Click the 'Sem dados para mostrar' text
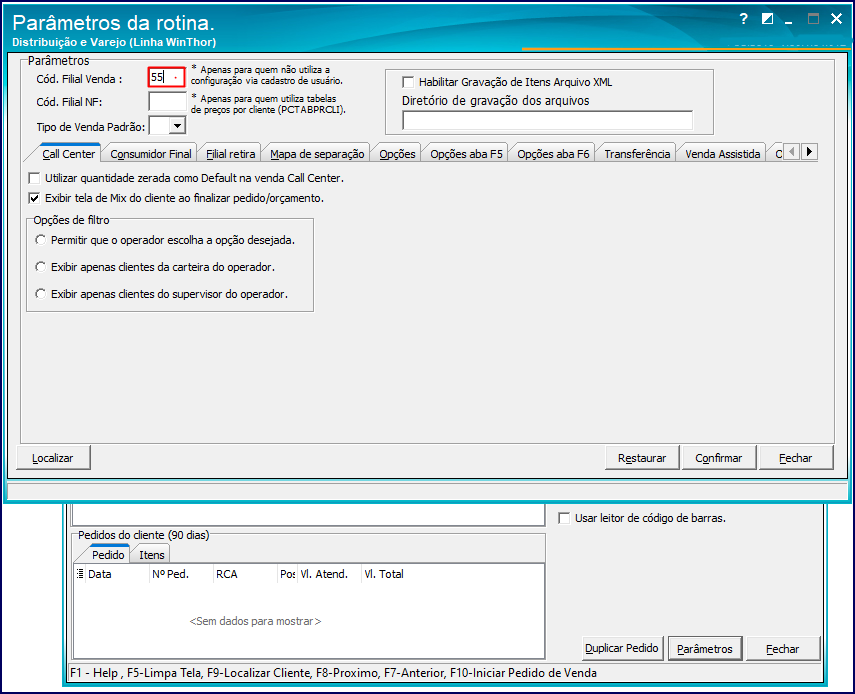This screenshot has height=694, width=855. click(x=255, y=621)
